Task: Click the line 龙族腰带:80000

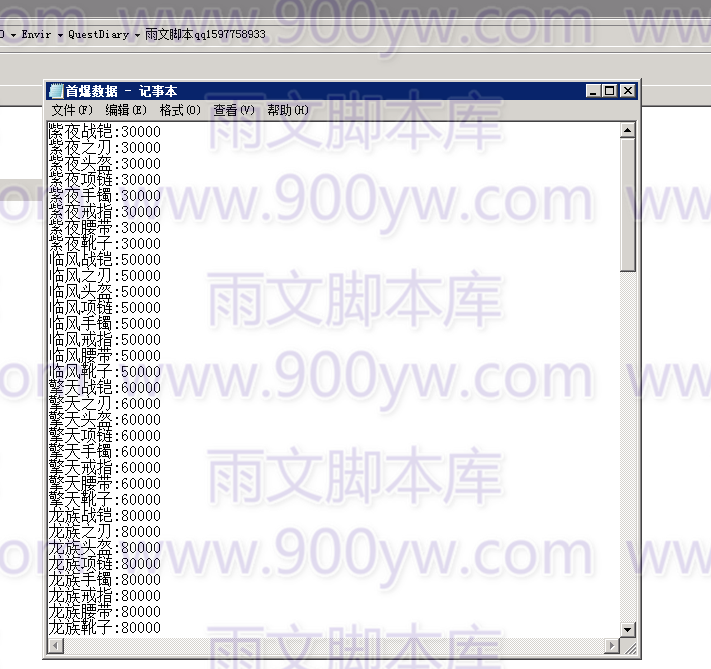Action: (105, 611)
